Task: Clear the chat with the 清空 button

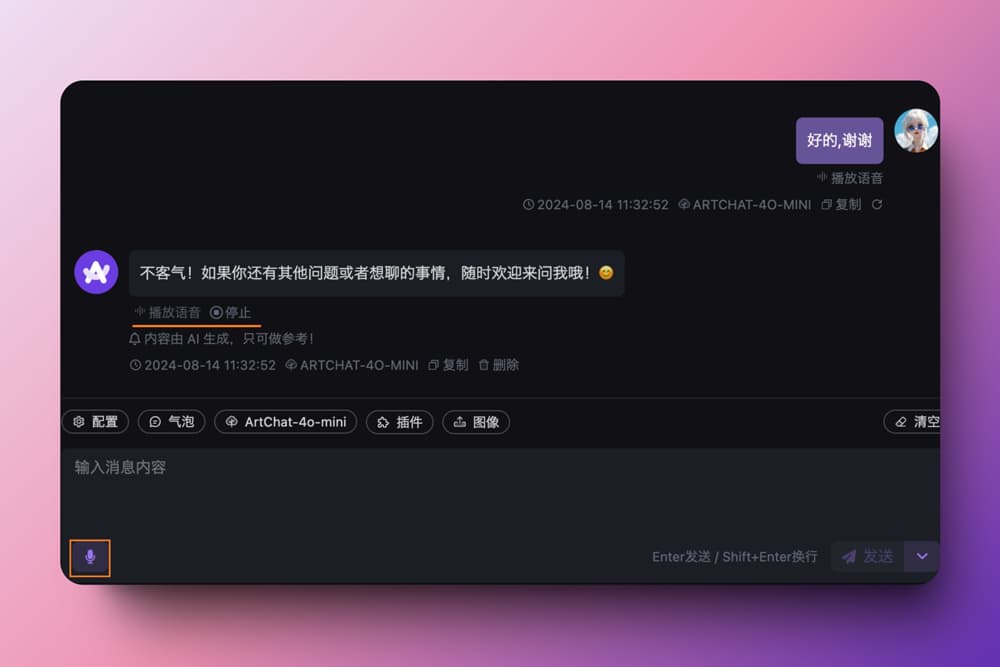Action: (x=915, y=422)
